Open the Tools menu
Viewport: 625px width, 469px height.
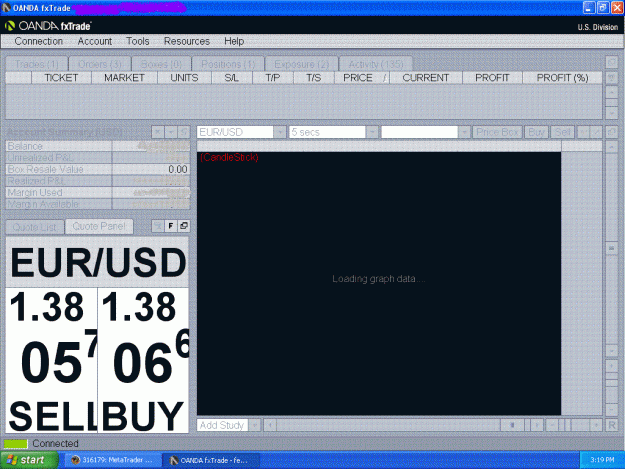pos(138,41)
